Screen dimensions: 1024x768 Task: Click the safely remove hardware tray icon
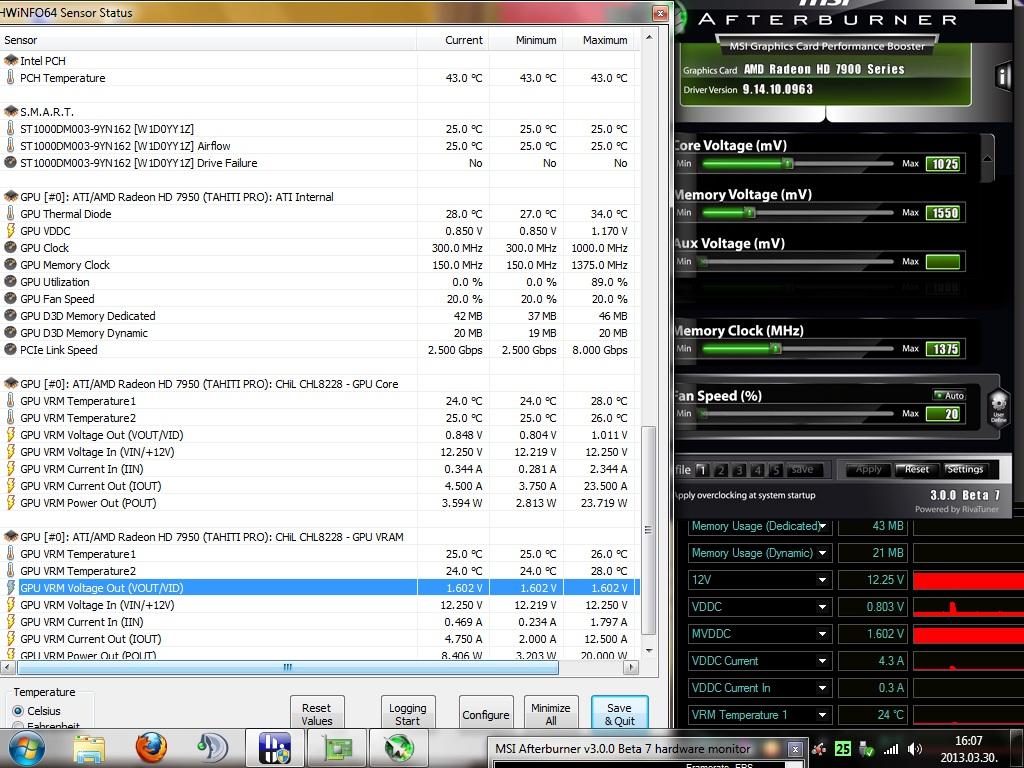tap(867, 749)
